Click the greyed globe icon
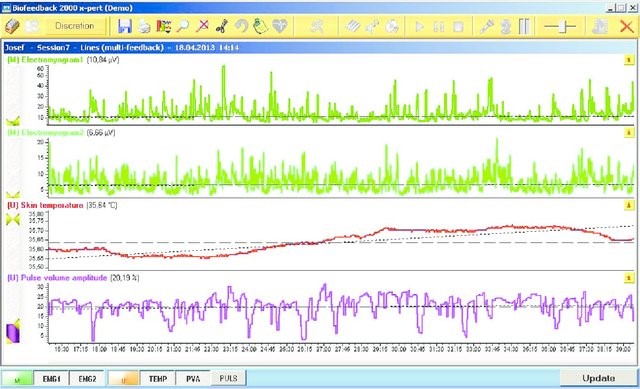 [x=392, y=27]
